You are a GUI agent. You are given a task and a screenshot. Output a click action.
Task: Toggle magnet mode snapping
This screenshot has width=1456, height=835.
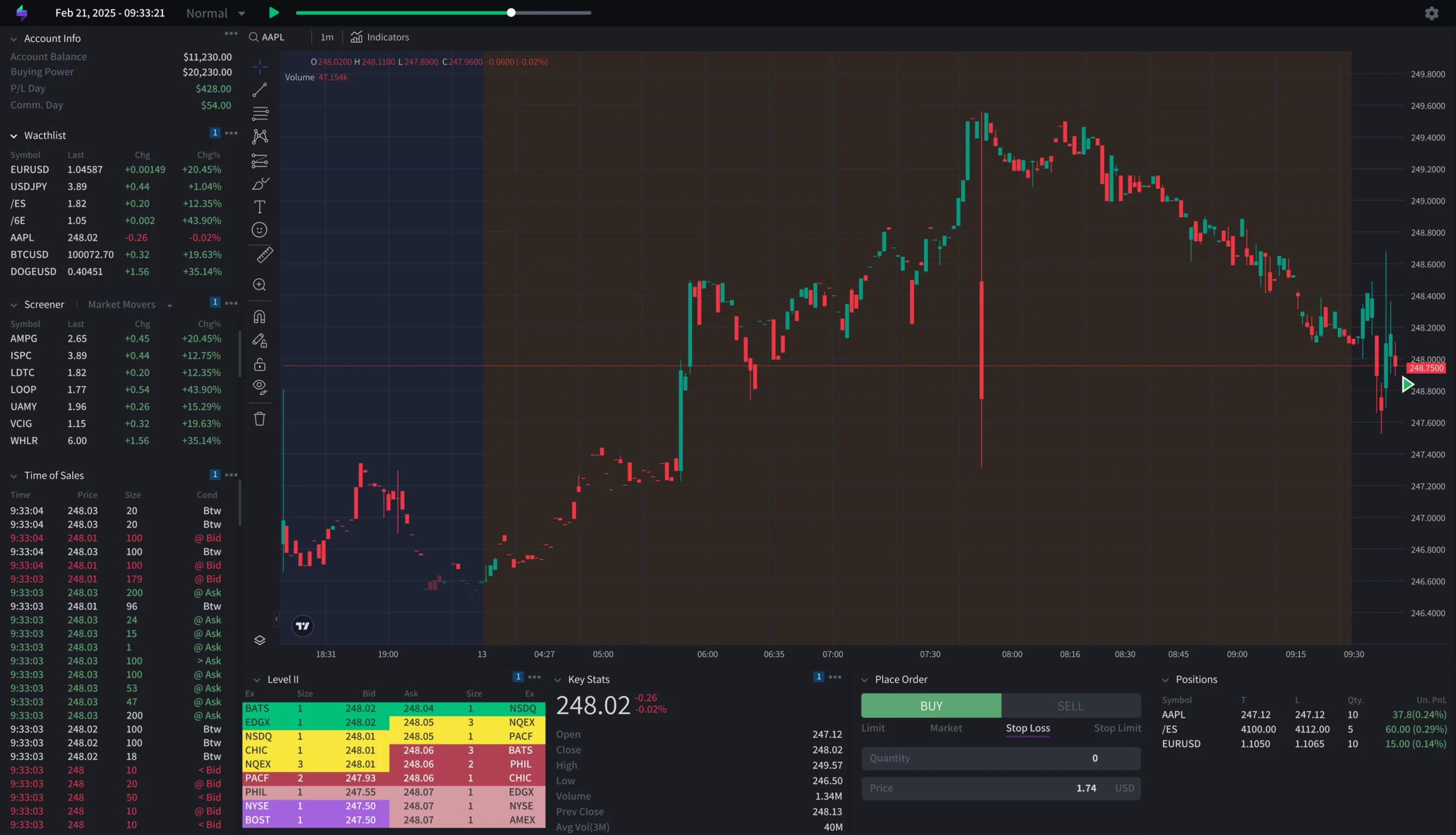259,316
